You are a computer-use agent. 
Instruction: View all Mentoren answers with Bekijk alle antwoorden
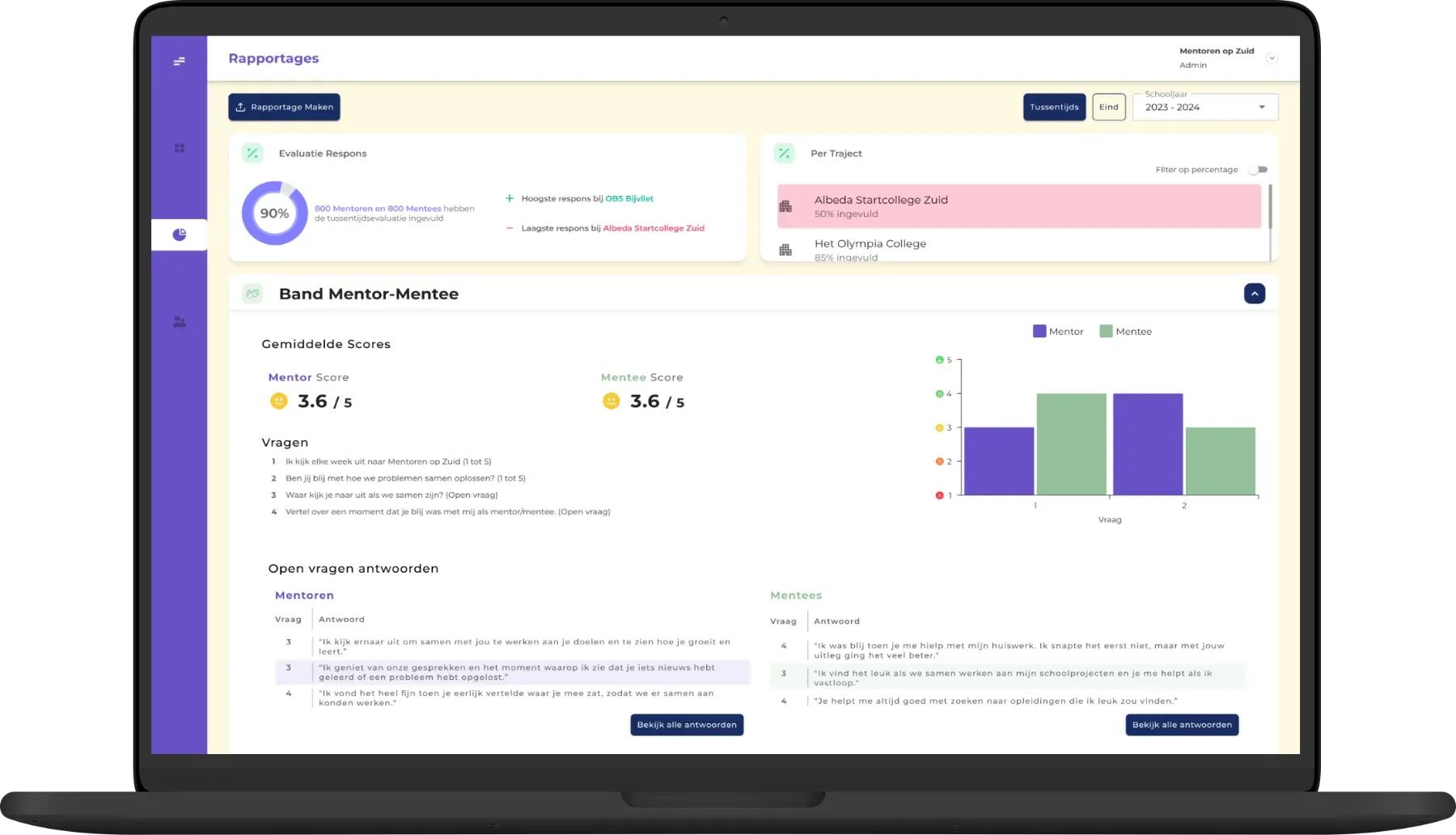tap(687, 725)
